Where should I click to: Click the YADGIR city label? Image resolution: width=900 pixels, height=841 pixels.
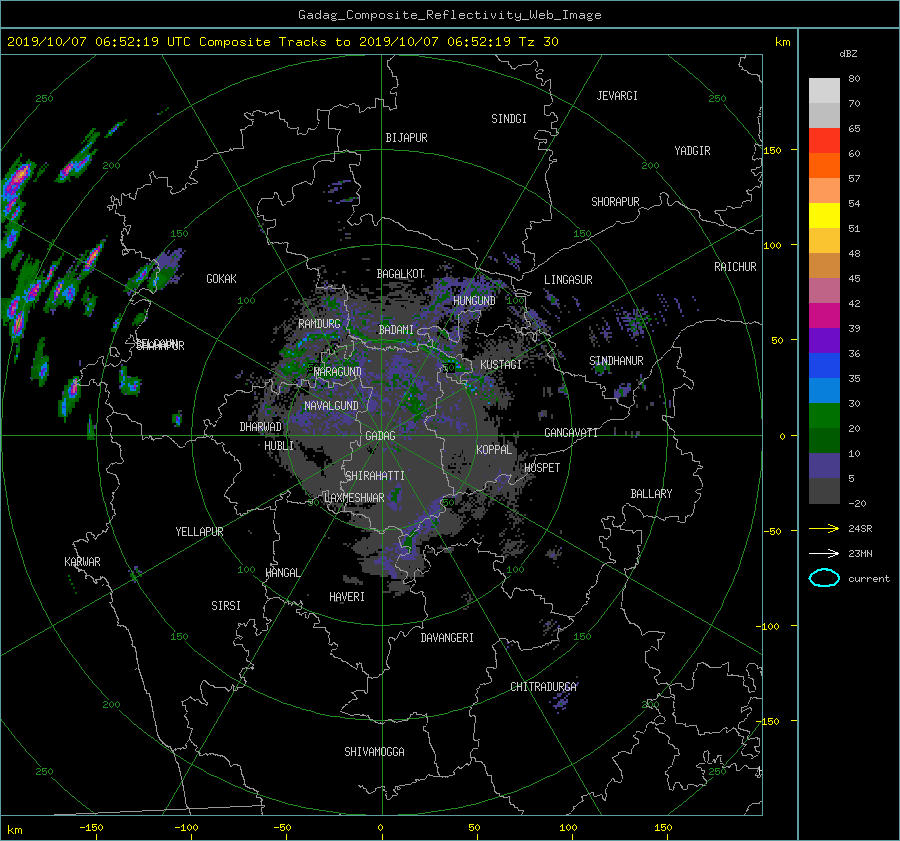pyautogui.click(x=692, y=151)
